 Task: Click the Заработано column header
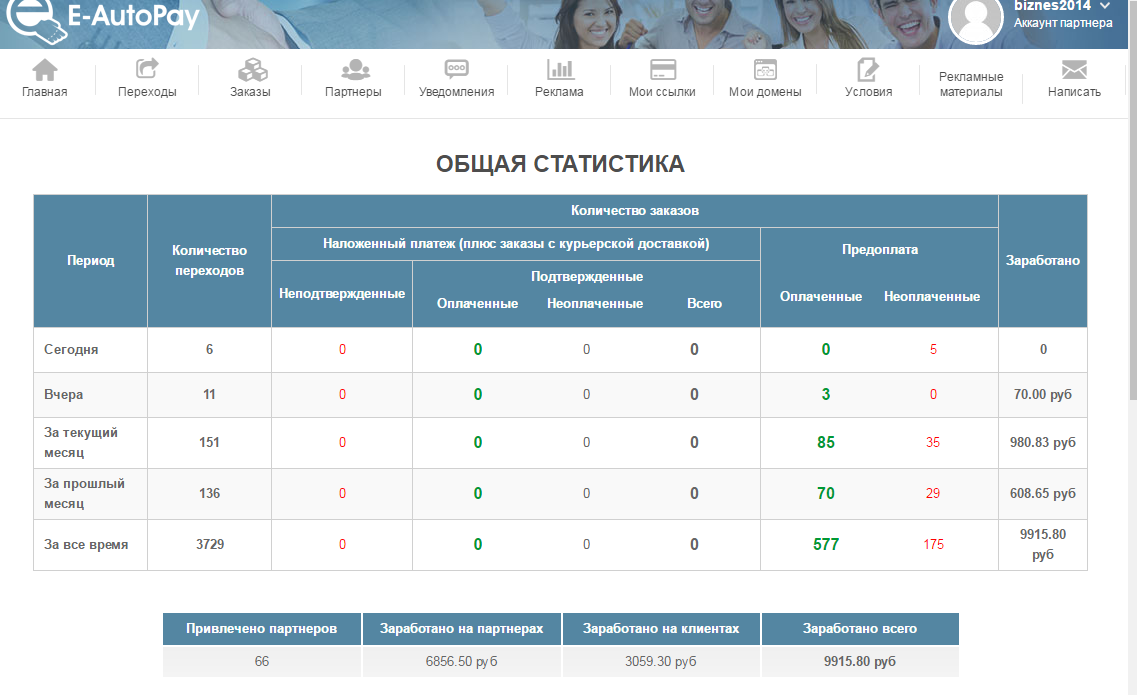[1042, 260]
